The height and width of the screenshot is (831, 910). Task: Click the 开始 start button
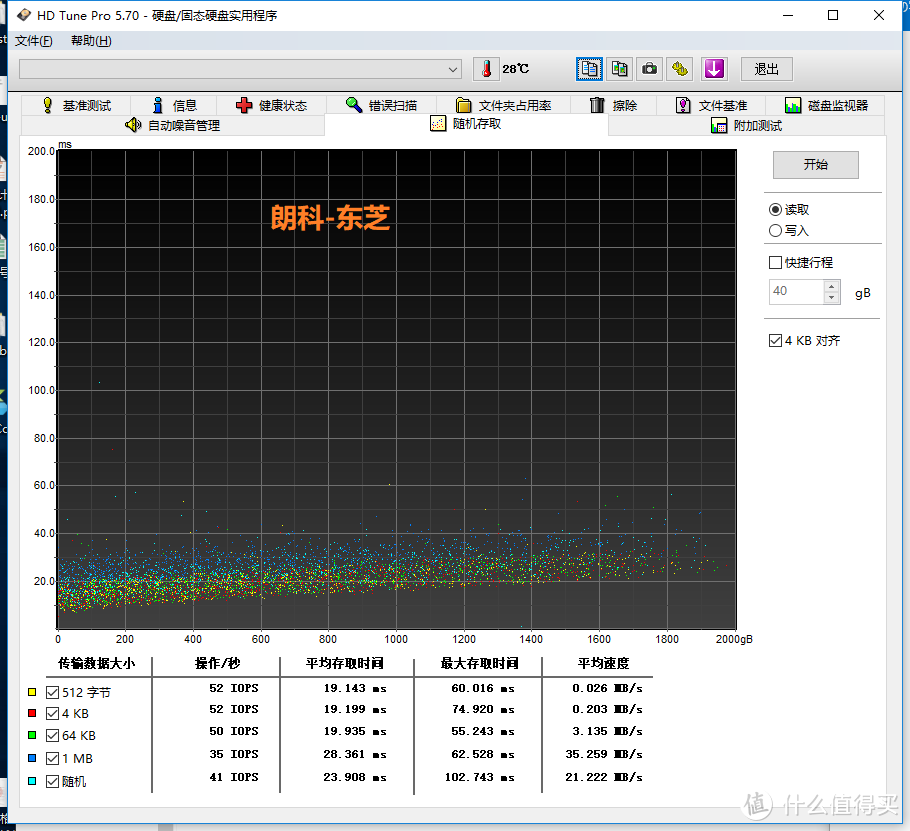pyautogui.click(x=815, y=165)
